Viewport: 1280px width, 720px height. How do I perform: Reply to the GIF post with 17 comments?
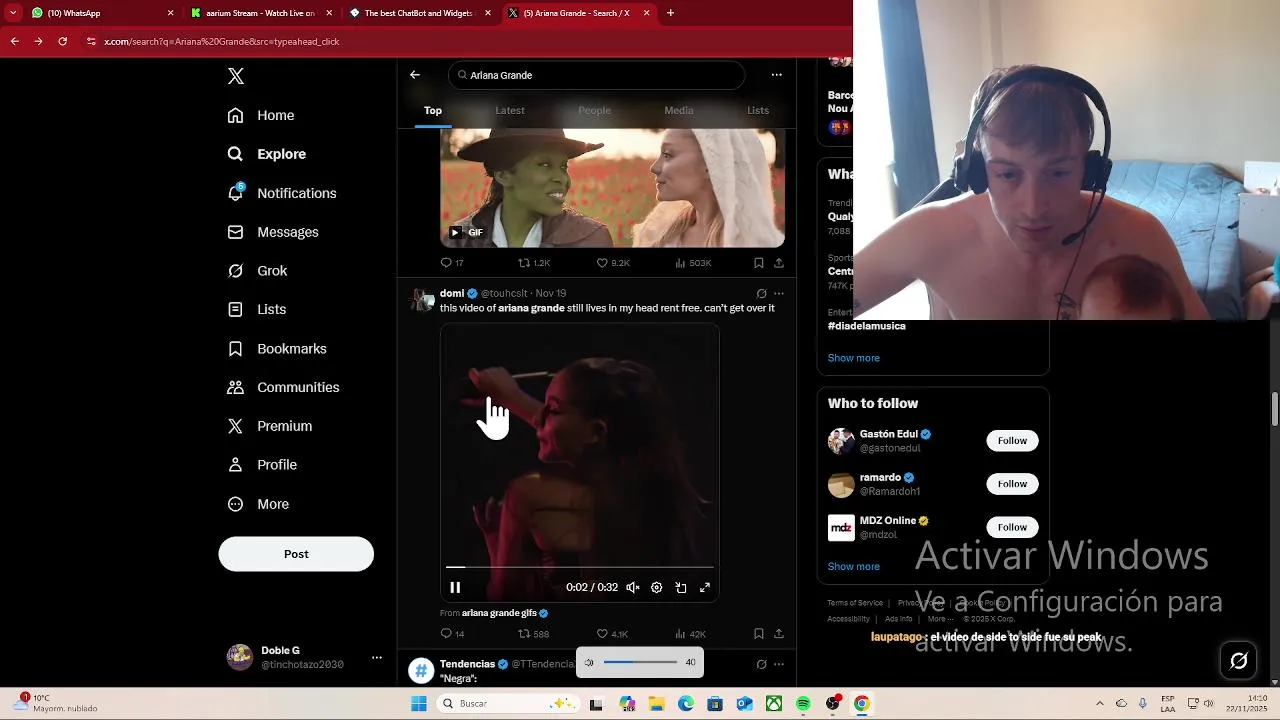pyautogui.click(x=452, y=263)
